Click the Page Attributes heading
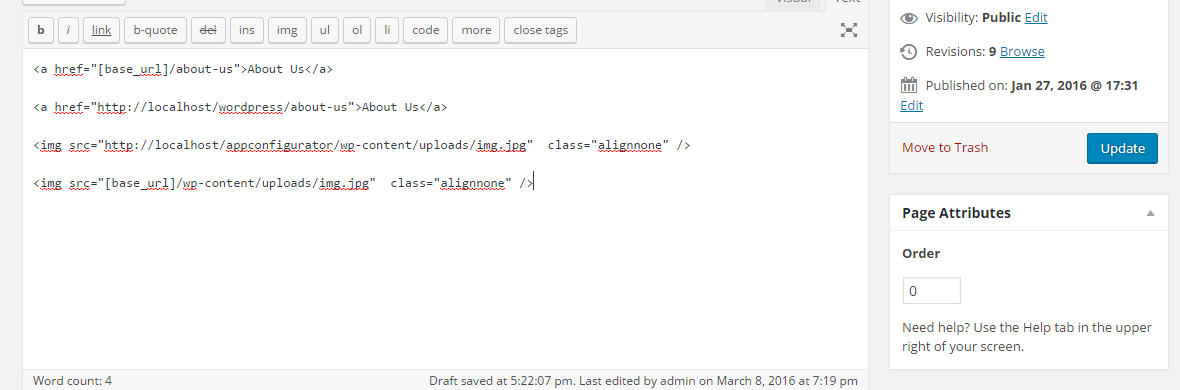 [956, 213]
